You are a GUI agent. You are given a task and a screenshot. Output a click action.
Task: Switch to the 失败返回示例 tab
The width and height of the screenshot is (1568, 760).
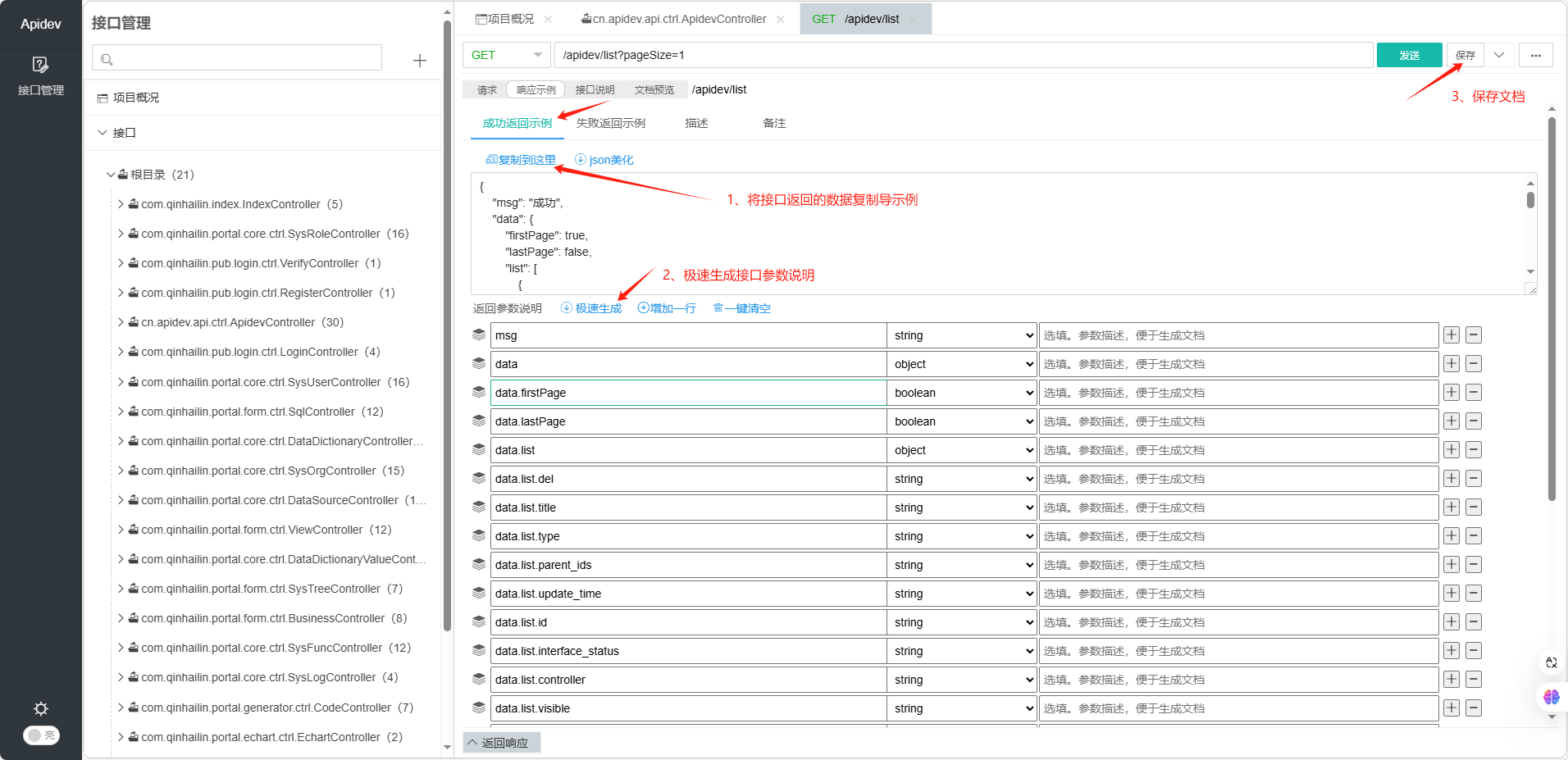[610, 123]
